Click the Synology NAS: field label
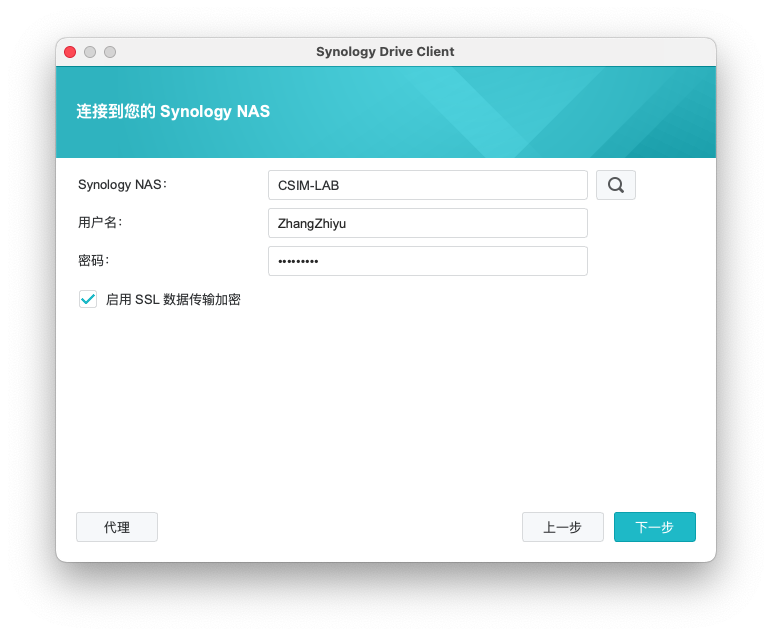This screenshot has width=772, height=636. pyautogui.click(x=123, y=185)
